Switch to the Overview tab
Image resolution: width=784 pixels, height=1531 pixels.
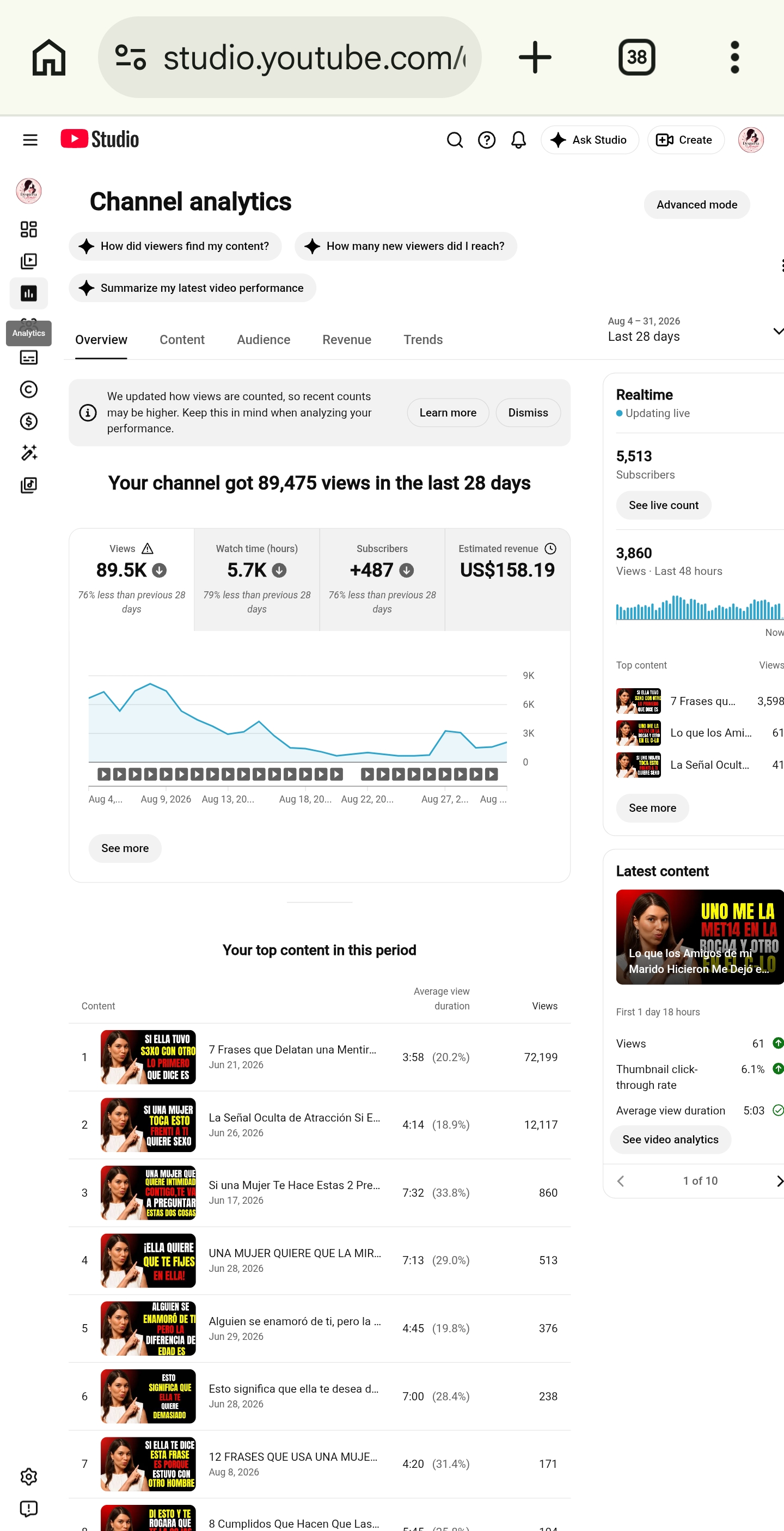[x=101, y=339]
